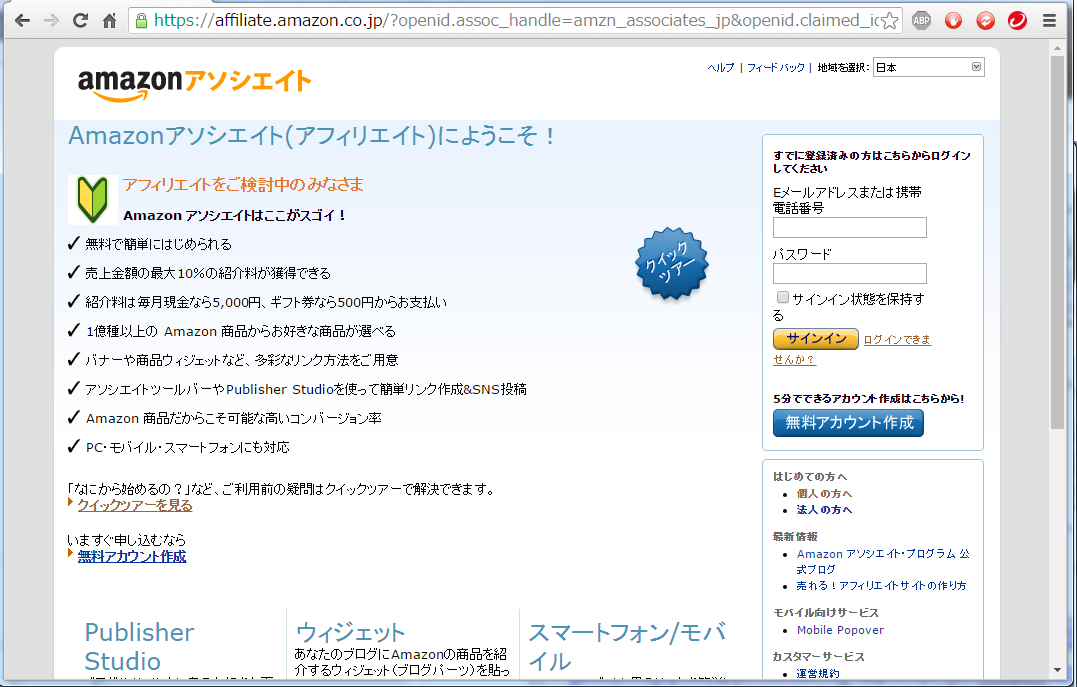This screenshot has width=1077, height=687.
Task: Open the 売れる！アフィリエイトサイトの作り方 link
Action: tap(881, 586)
